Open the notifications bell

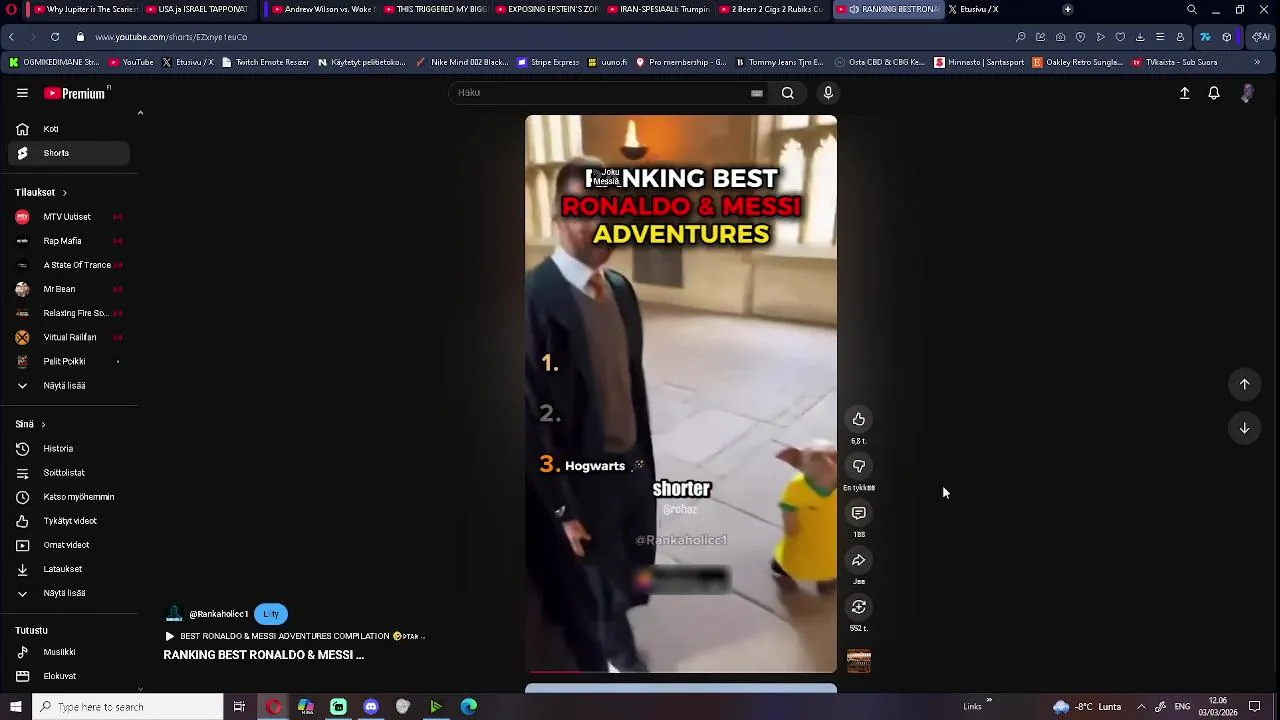(x=1214, y=93)
